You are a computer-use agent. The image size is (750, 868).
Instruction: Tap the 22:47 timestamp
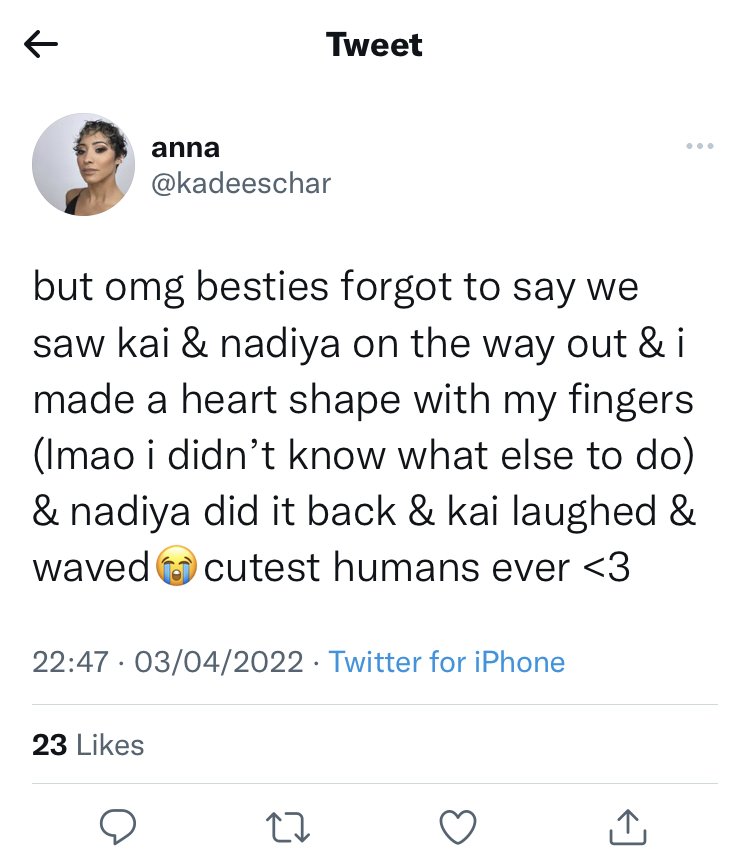tap(70, 662)
